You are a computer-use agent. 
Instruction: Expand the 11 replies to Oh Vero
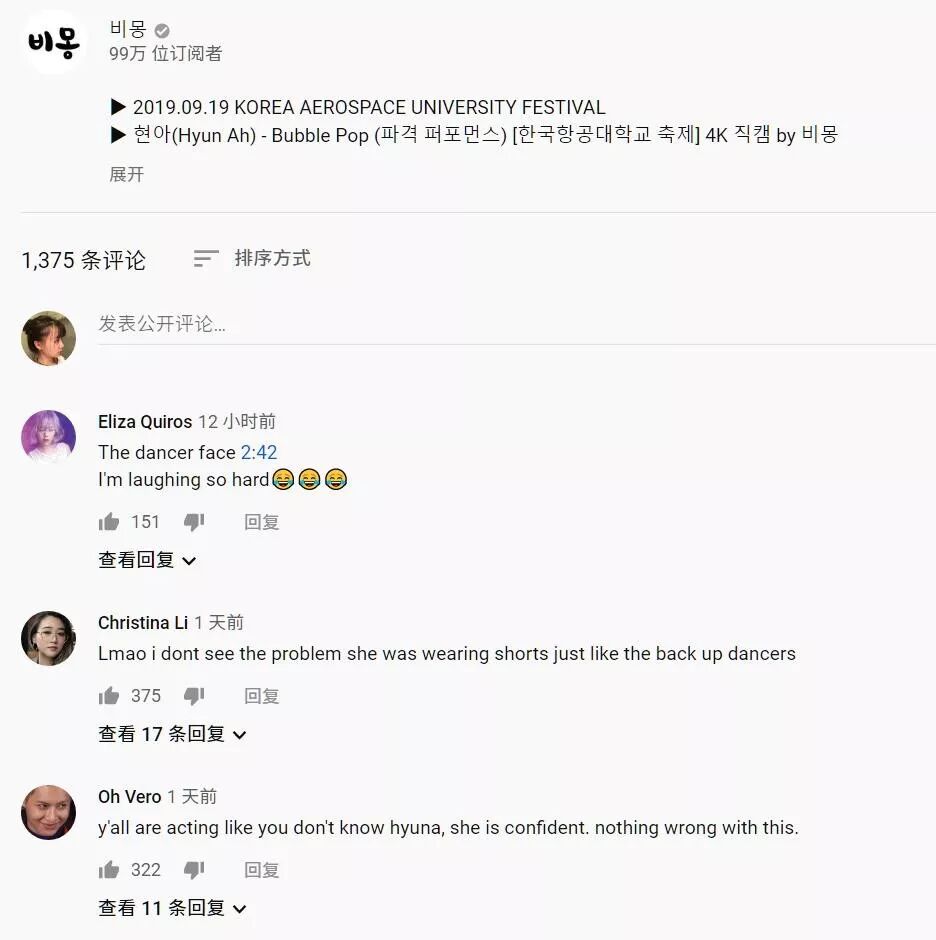click(x=172, y=908)
